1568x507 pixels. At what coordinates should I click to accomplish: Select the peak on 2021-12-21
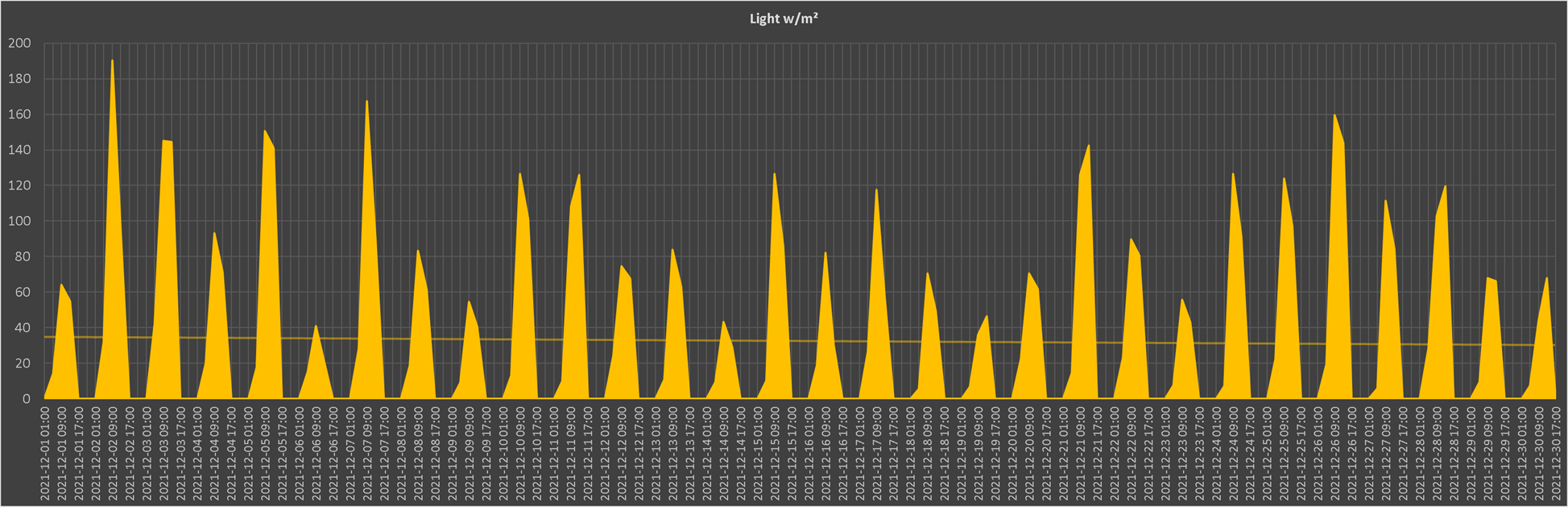pos(1088,146)
